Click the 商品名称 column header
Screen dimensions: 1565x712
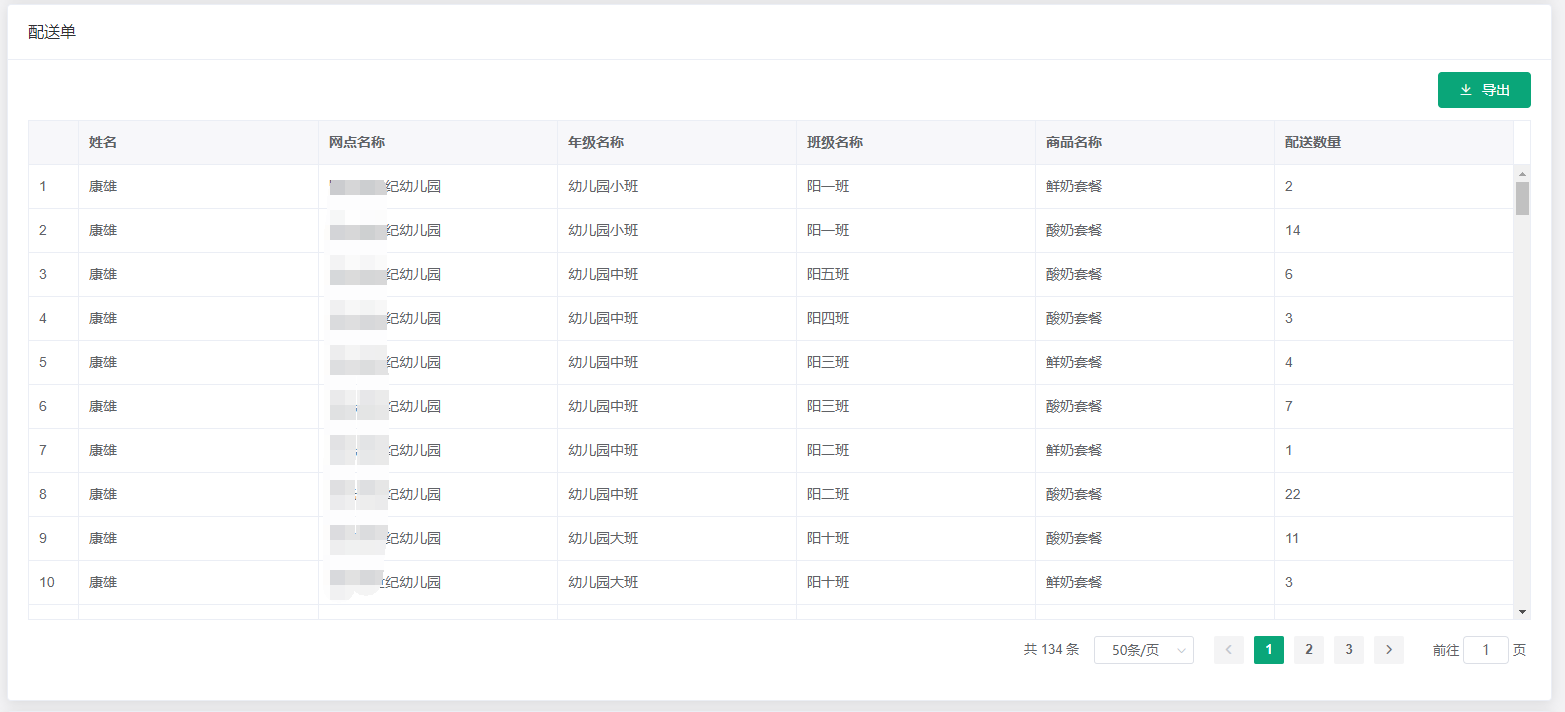(x=1074, y=142)
